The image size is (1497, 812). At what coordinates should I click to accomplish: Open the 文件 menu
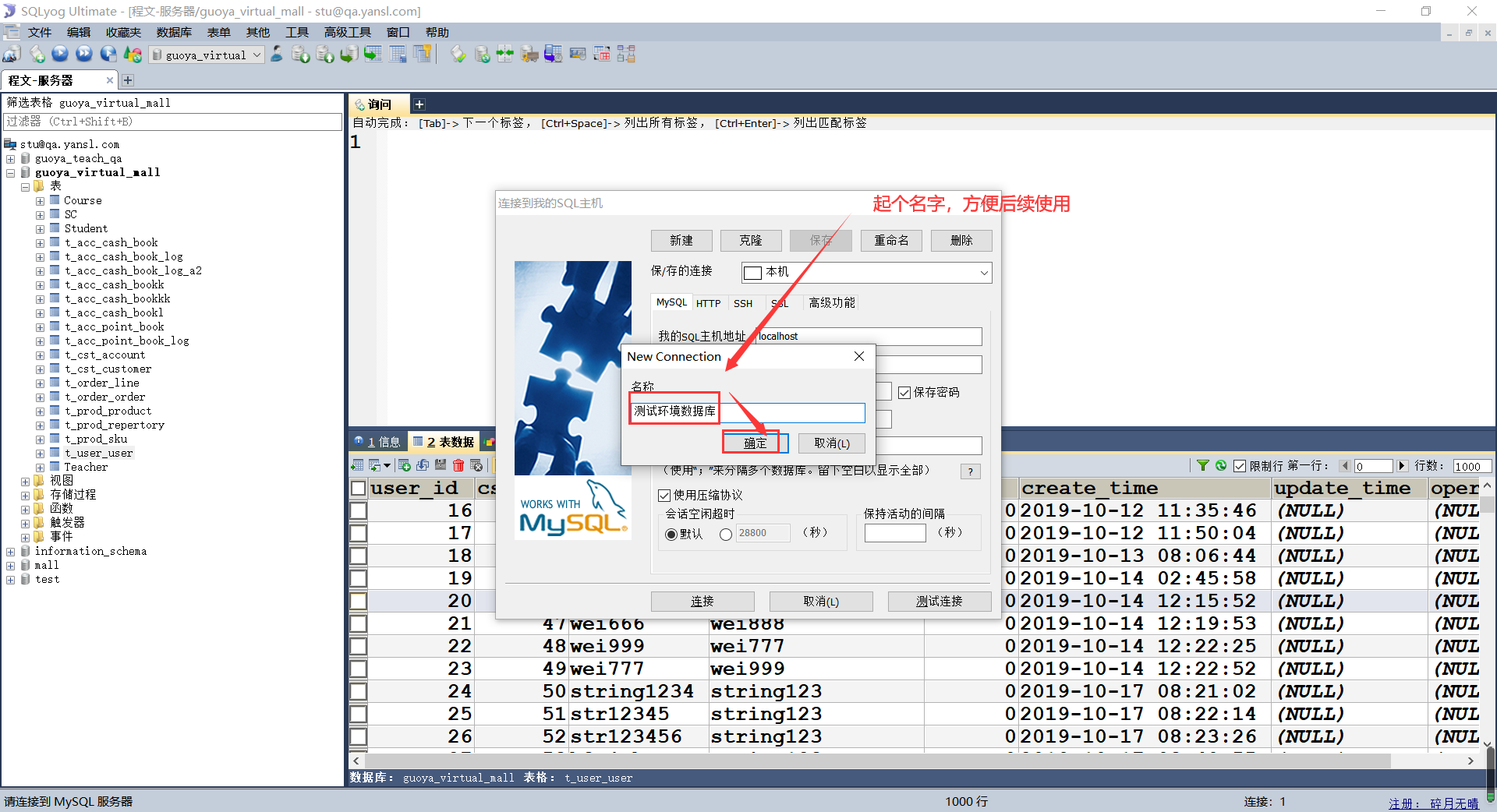[x=40, y=32]
